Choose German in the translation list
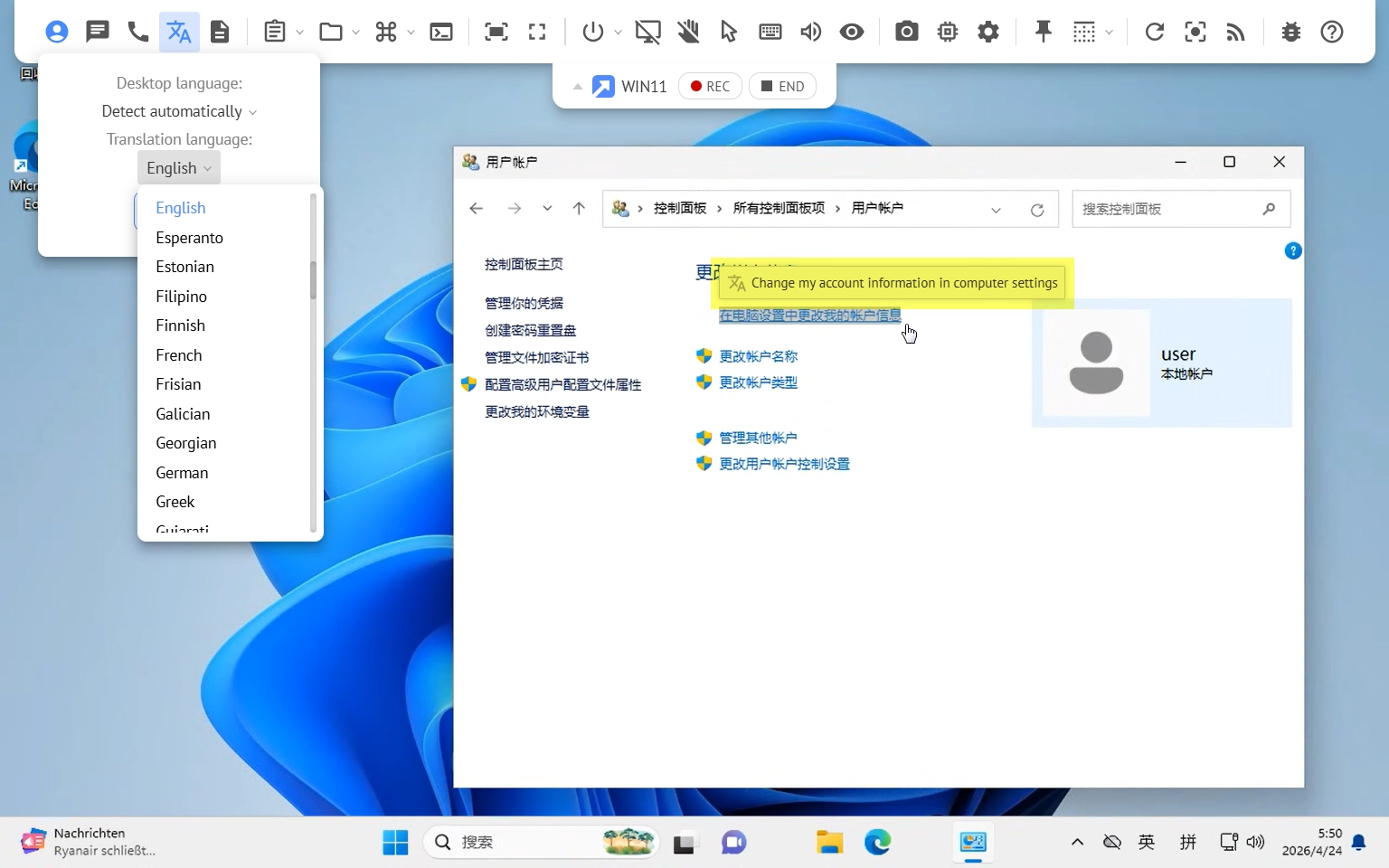The width and height of the screenshot is (1389, 868). click(x=182, y=473)
